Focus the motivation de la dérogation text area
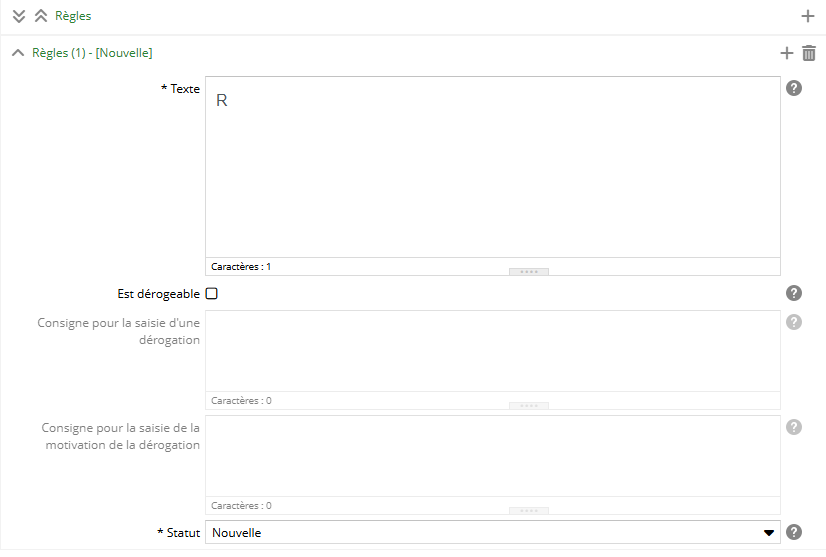The image size is (826, 557). click(492, 455)
